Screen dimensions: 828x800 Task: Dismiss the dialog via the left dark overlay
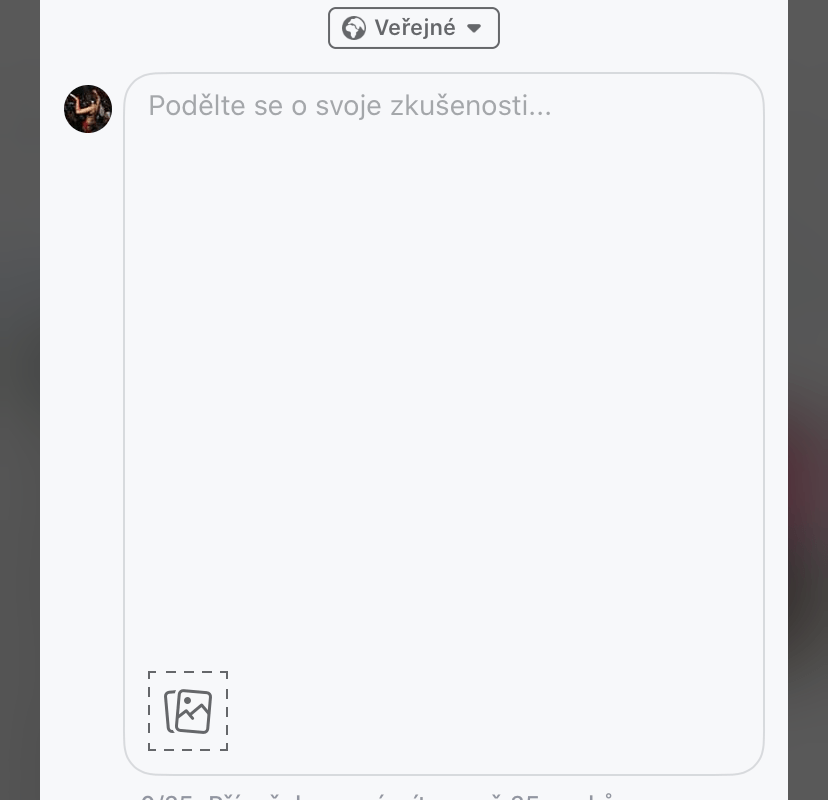20,400
